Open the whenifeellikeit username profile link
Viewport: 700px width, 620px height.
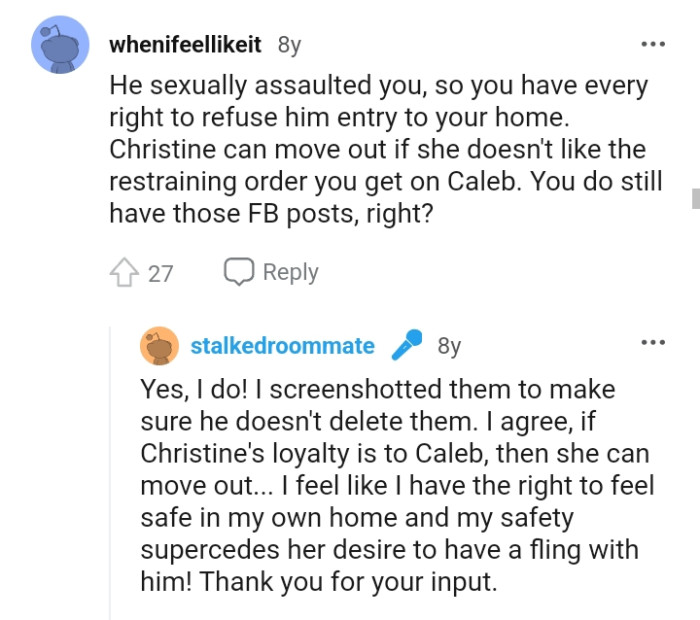point(185,45)
